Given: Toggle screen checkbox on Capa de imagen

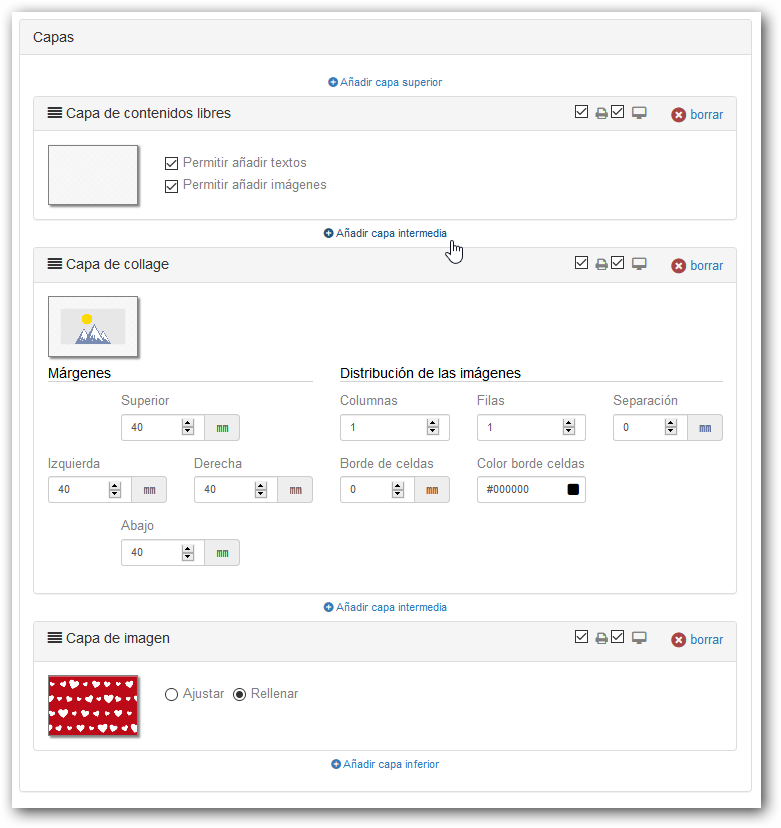Looking at the screenshot, I should 617,637.
